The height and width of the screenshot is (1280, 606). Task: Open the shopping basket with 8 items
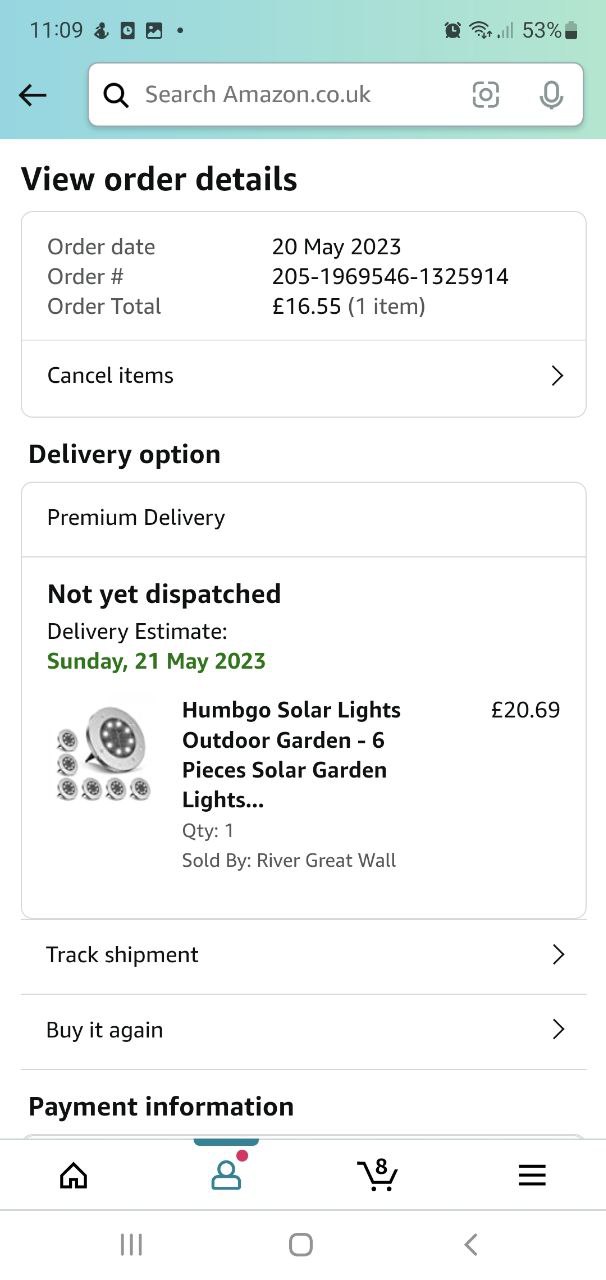click(x=378, y=1176)
